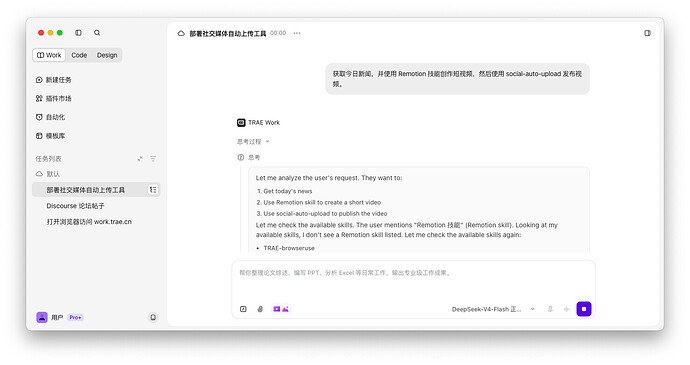Screen dimensions: 690x365
Task: Select task 部署社交媒体自动上传工具 in sidebar
Action: coord(96,190)
